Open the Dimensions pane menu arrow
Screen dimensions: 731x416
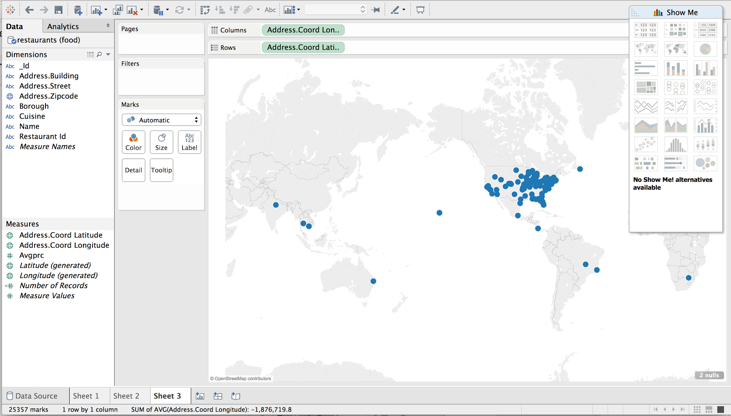click(108, 55)
